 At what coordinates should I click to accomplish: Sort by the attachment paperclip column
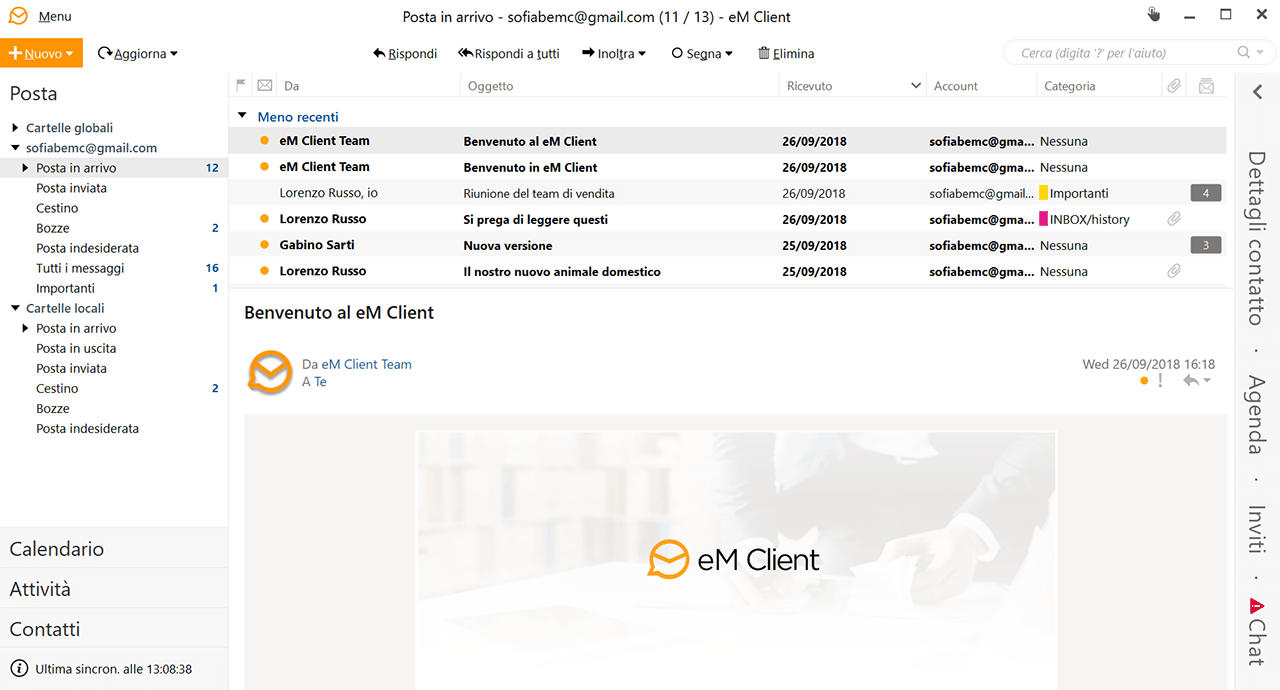pyautogui.click(x=1174, y=86)
